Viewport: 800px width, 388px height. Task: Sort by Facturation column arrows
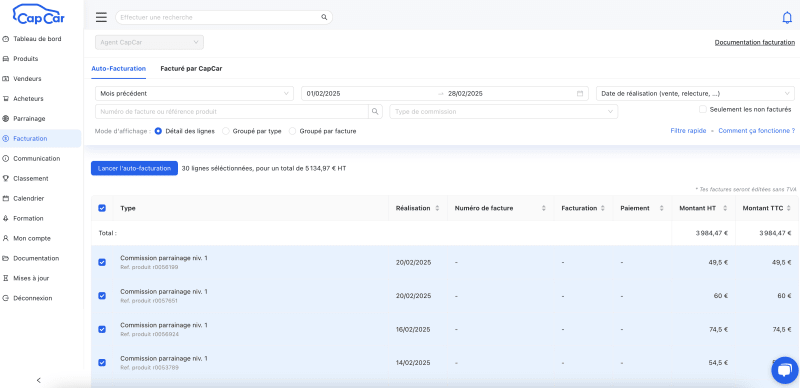(x=603, y=208)
